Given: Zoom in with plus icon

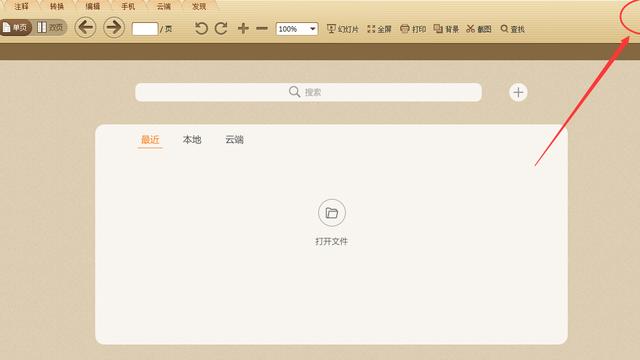Looking at the screenshot, I should point(243,28).
